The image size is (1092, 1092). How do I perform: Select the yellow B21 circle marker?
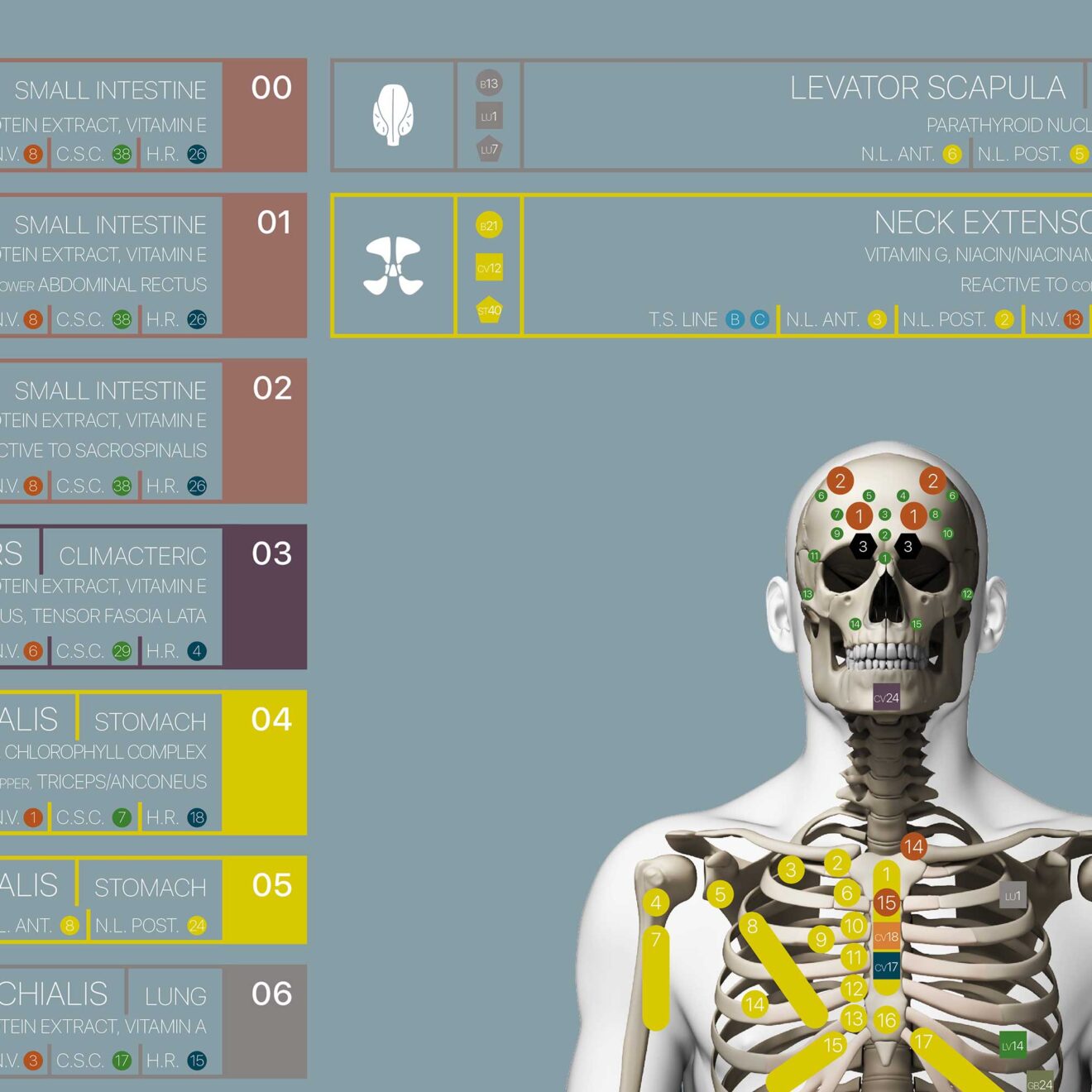tap(489, 225)
